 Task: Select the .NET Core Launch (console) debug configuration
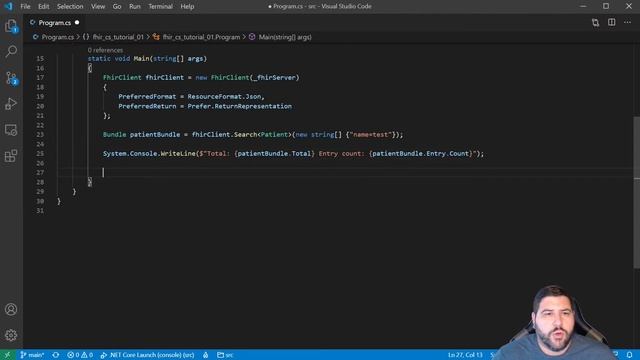(147, 355)
